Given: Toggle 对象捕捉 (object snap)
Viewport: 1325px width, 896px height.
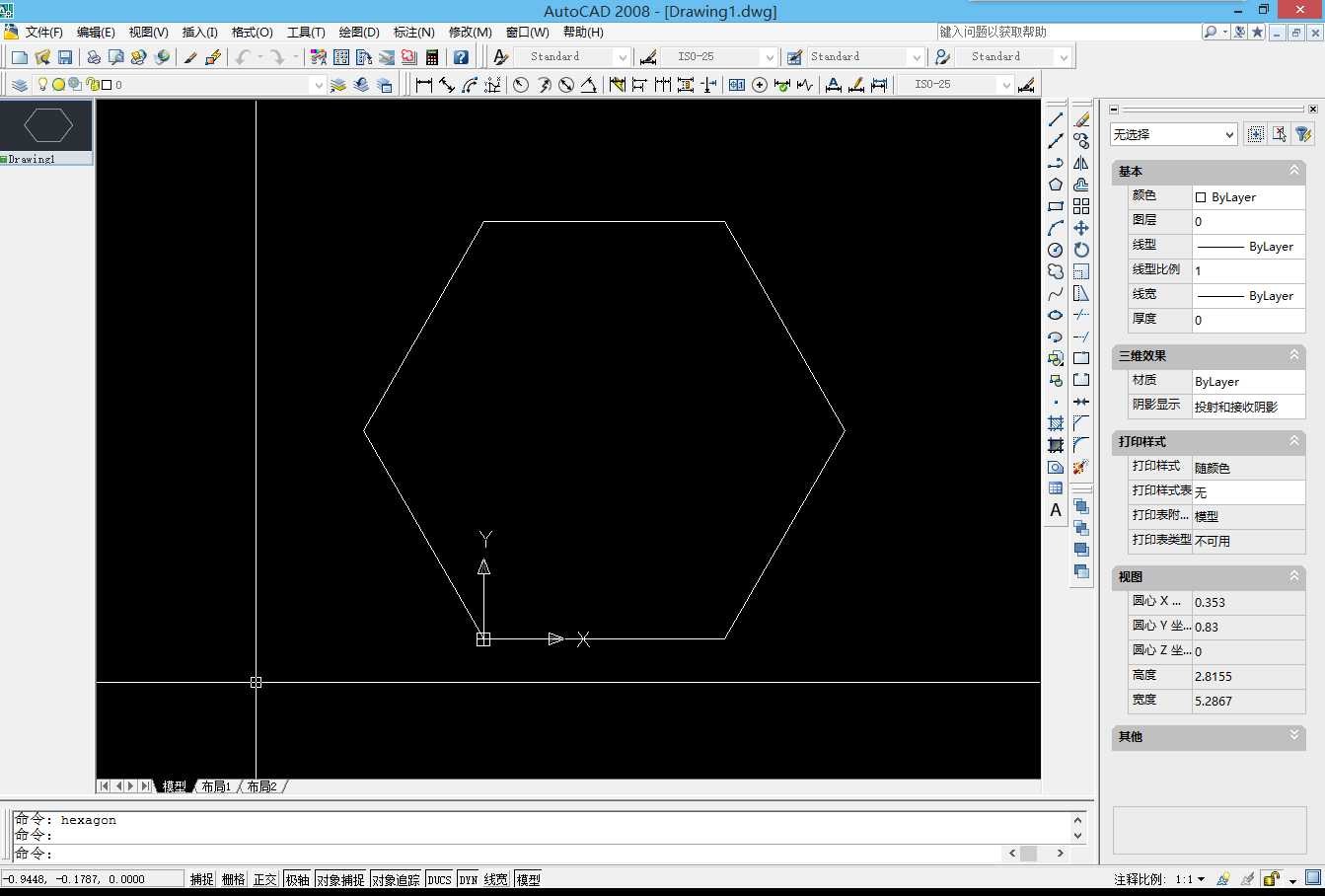Looking at the screenshot, I should (341, 879).
